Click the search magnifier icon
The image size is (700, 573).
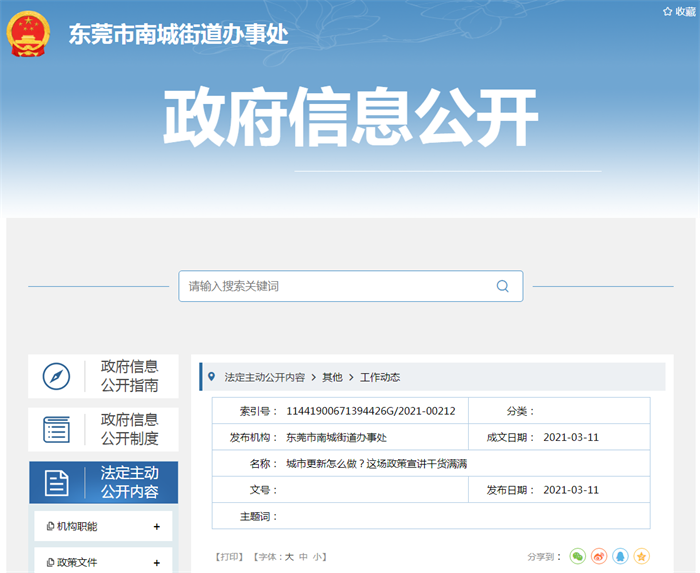click(x=502, y=286)
